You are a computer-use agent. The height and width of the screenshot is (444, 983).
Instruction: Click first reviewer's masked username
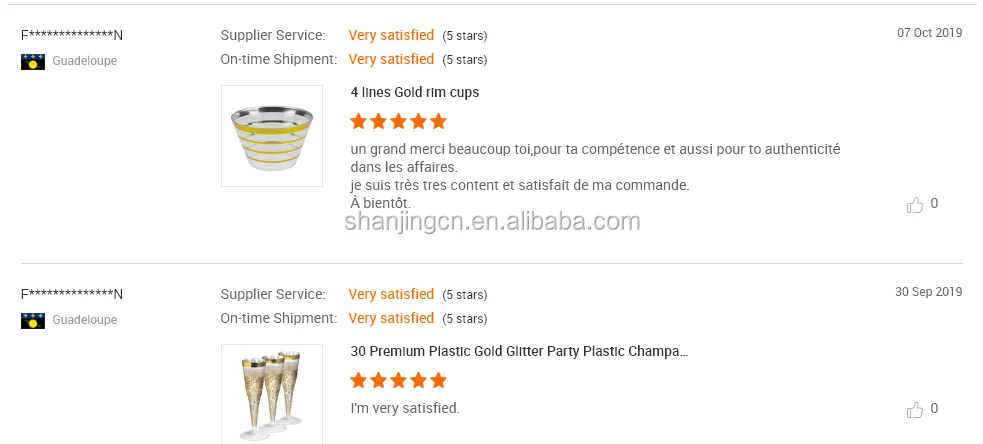point(72,35)
